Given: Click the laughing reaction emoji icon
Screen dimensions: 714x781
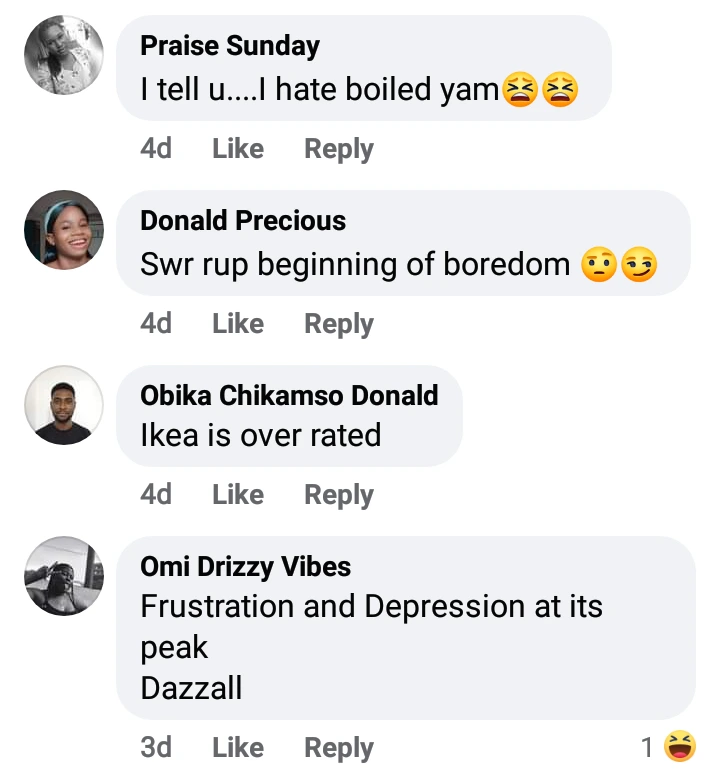Looking at the screenshot, I should click(680, 746).
